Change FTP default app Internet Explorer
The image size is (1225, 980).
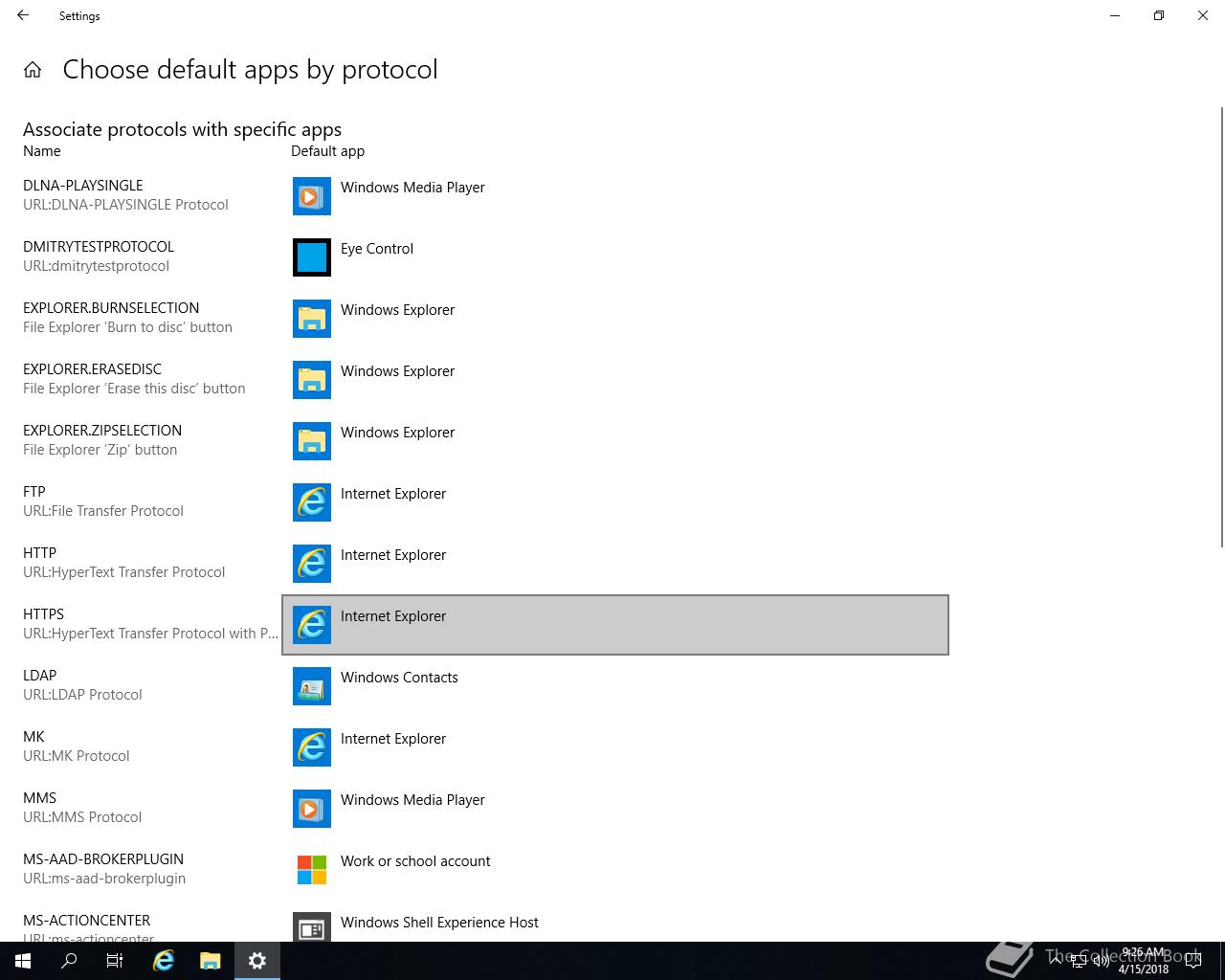[615, 502]
